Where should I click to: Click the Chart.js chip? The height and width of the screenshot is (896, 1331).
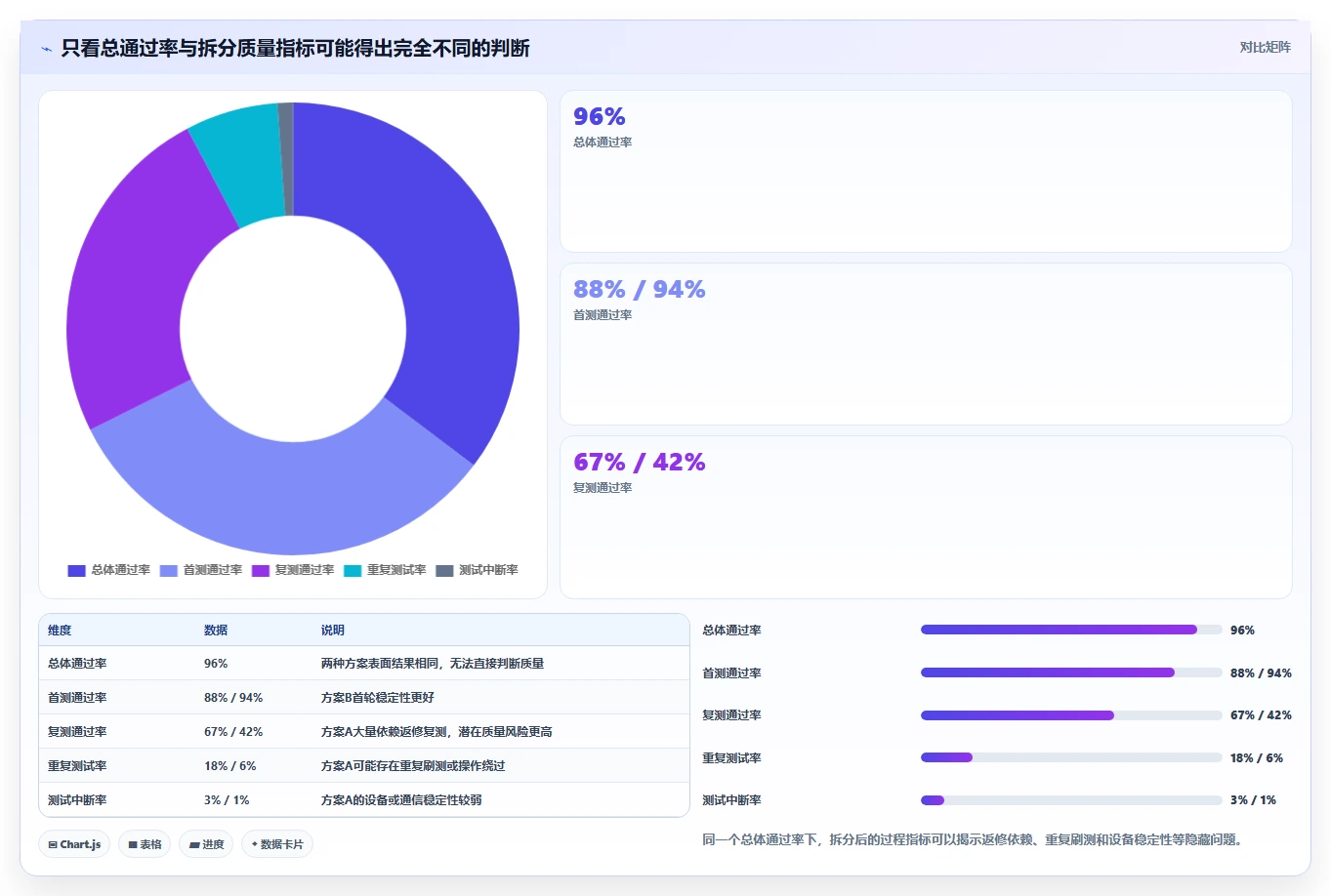[74, 844]
